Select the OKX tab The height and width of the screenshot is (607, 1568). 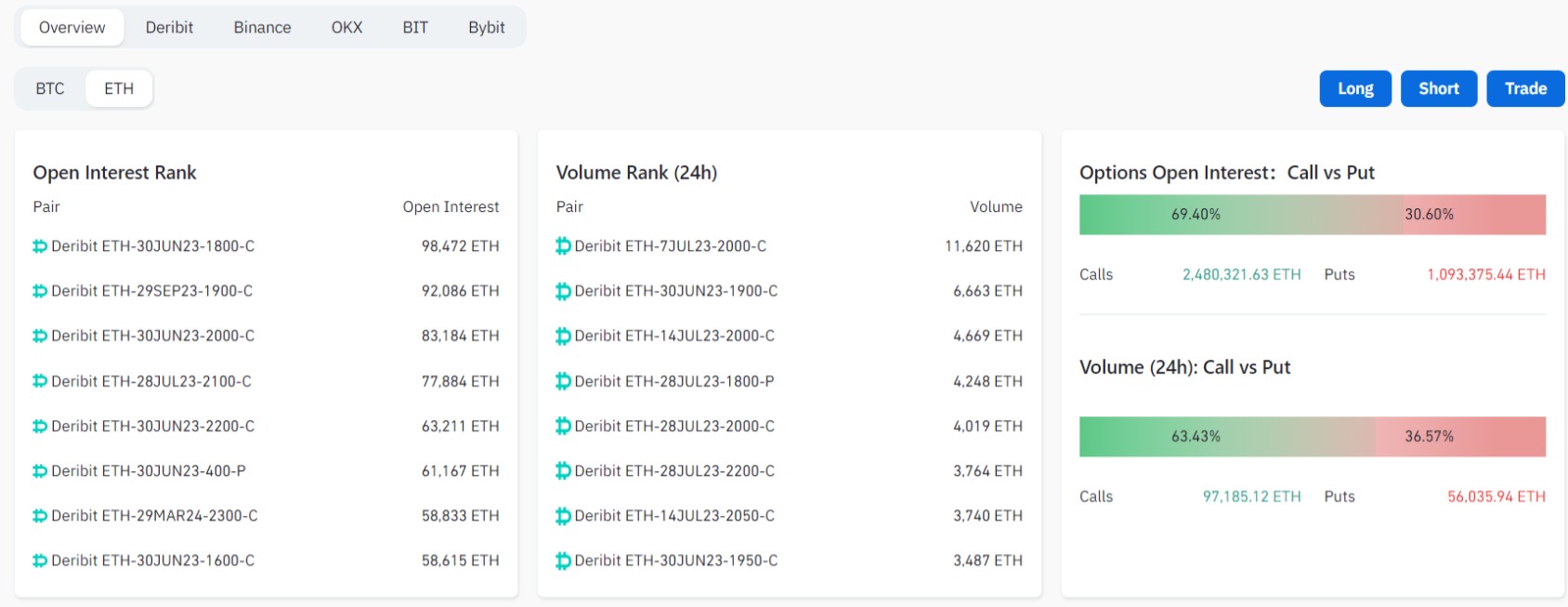[x=346, y=28]
